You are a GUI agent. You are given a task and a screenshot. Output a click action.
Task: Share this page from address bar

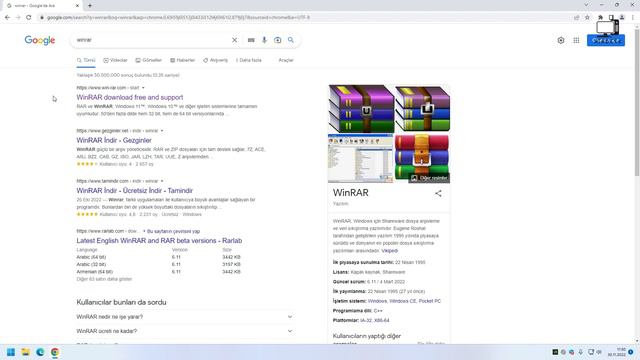pyautogui.click(x=576, y=18)
